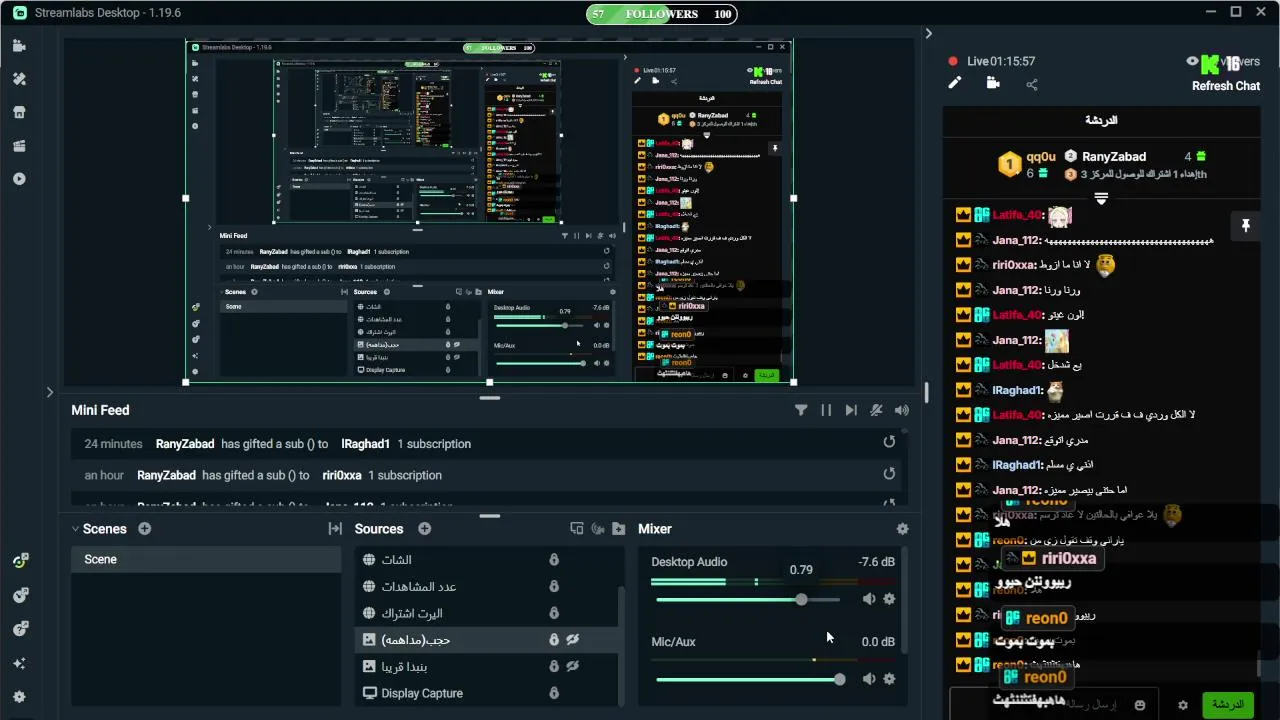Open the Highlighter play icon in sidebar
The height and width of the screenshot is (720, 1280).
[19, 179]
